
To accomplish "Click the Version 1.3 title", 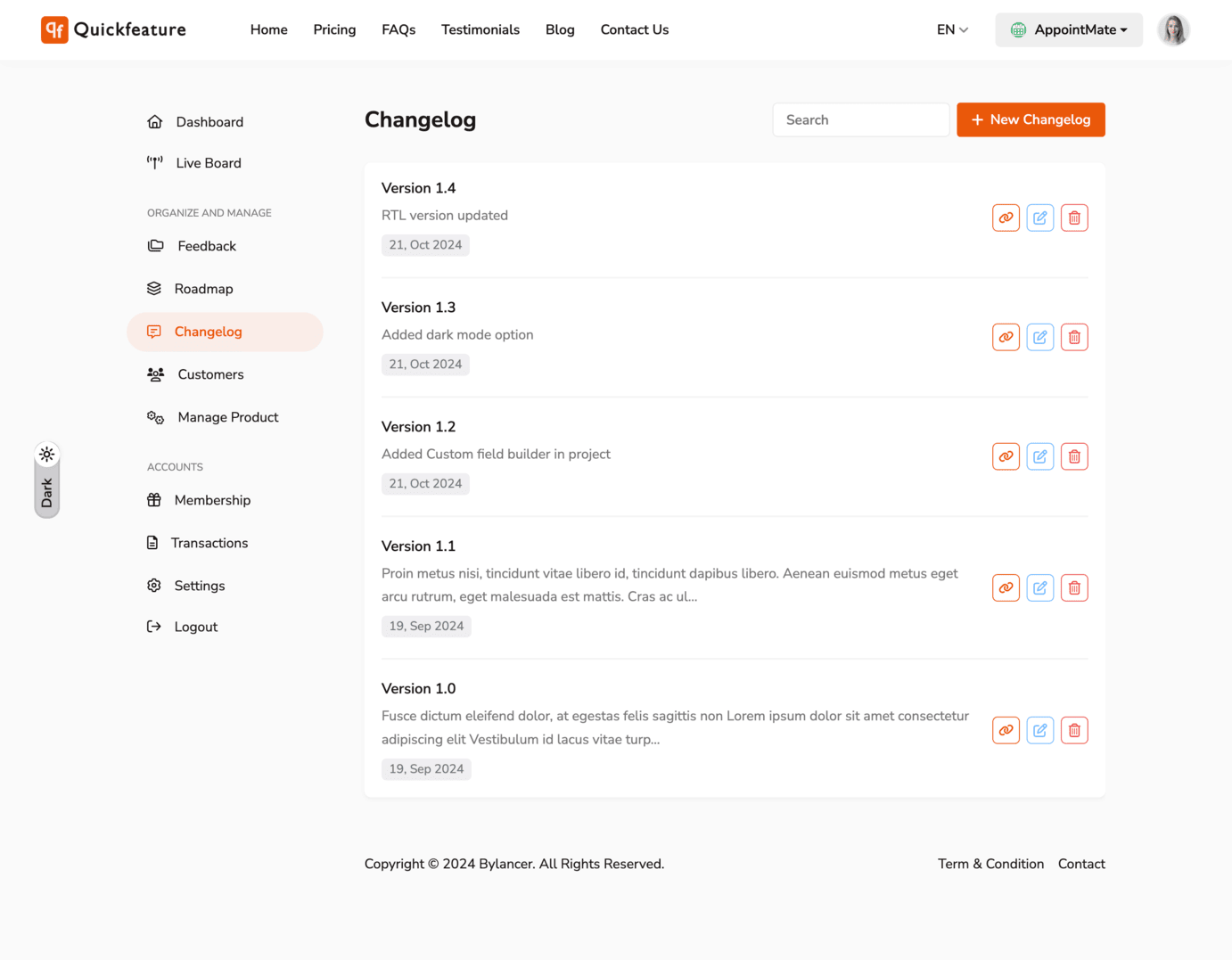I will [x=418, y=308].
